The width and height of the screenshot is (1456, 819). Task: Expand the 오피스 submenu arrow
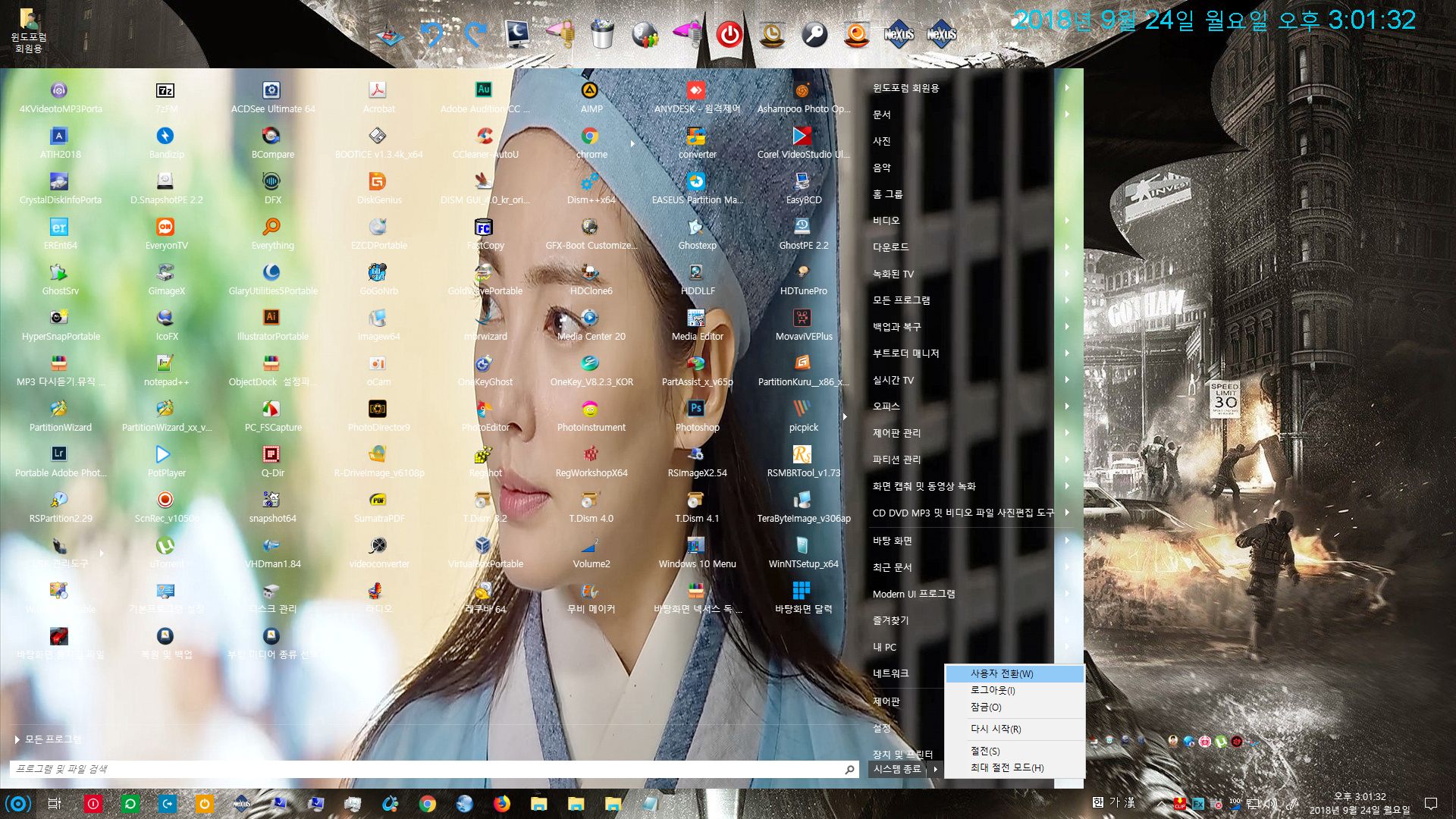(1067, 406)
